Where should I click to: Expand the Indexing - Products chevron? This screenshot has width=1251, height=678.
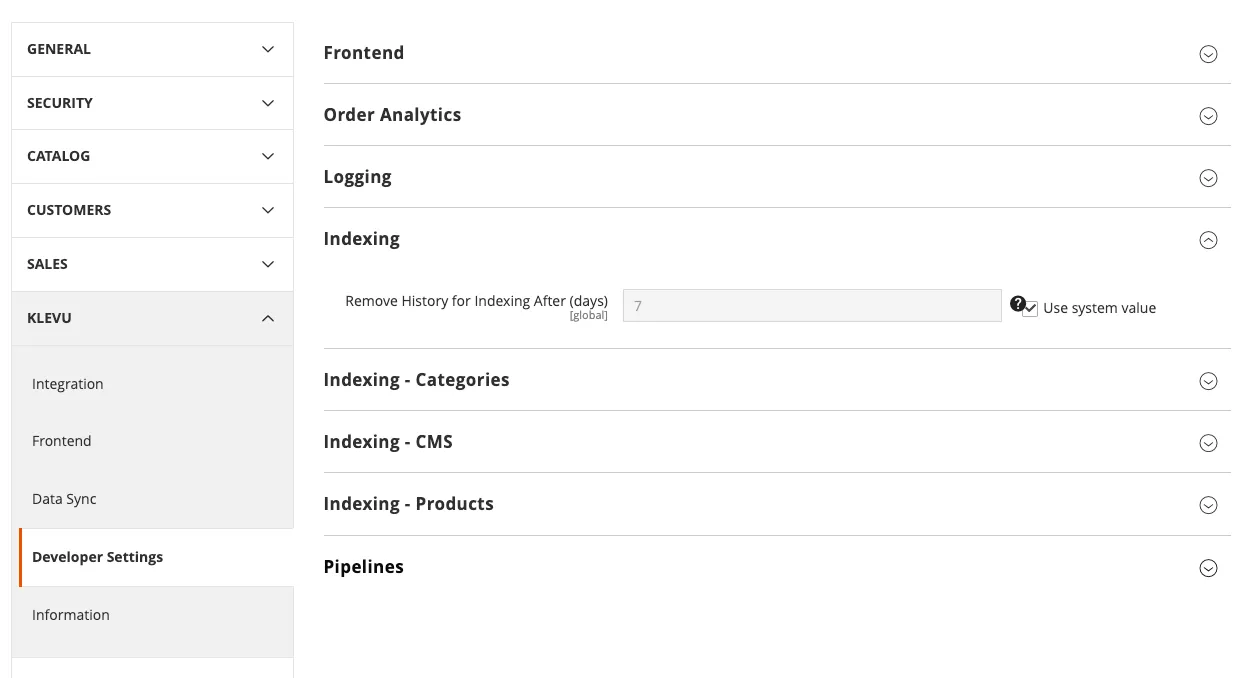tap(1208, 505)
